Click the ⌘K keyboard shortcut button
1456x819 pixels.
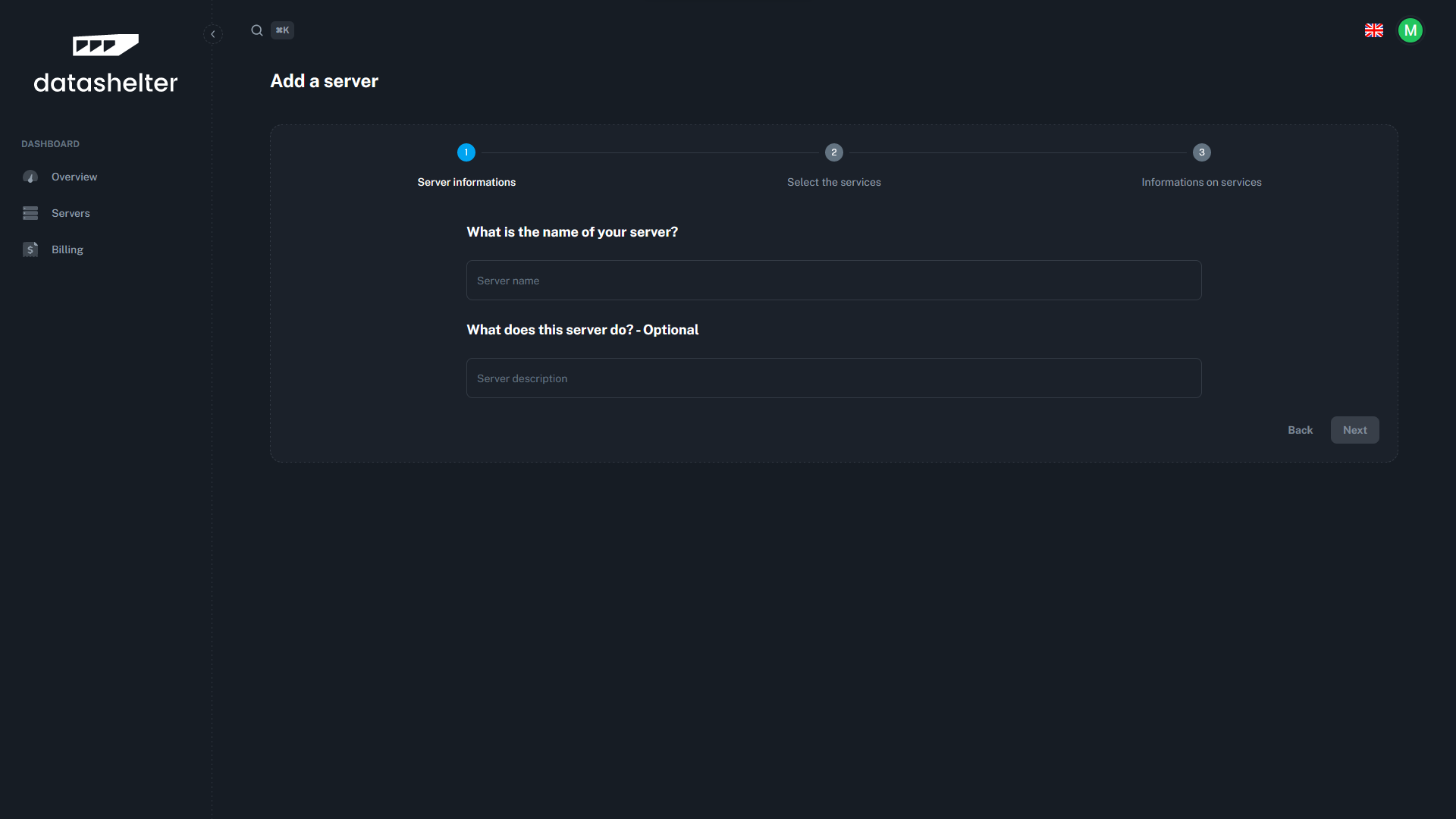[283, 29]
